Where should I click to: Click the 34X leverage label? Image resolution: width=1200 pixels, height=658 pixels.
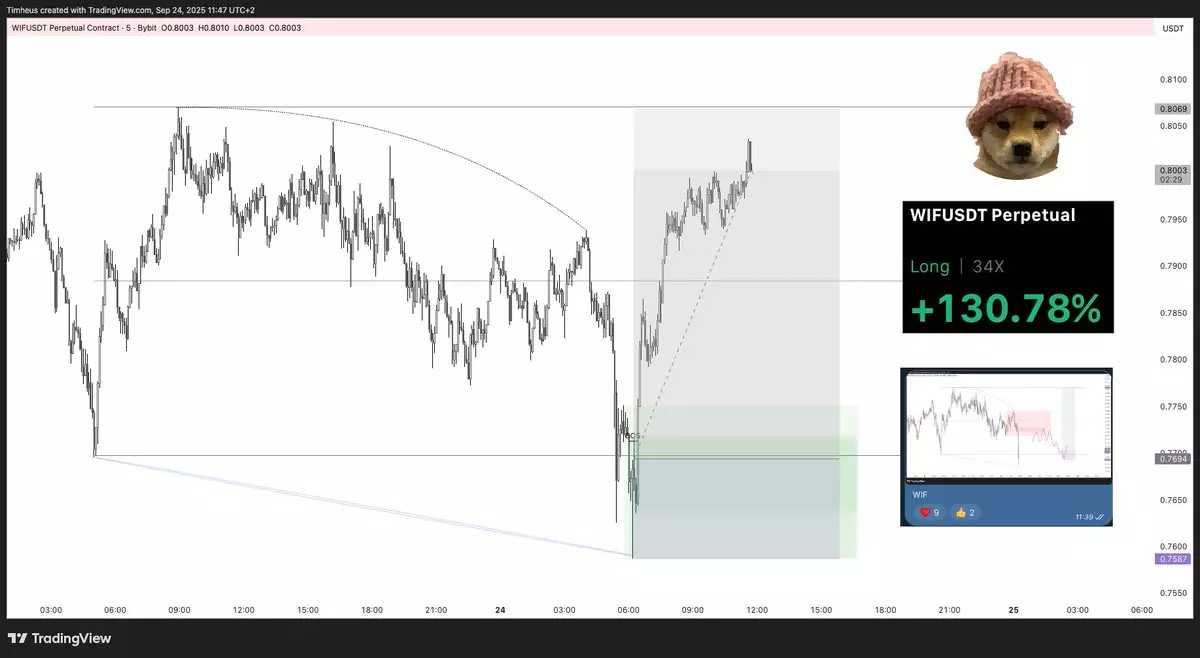pyautogui.click(x=992, y=267)
